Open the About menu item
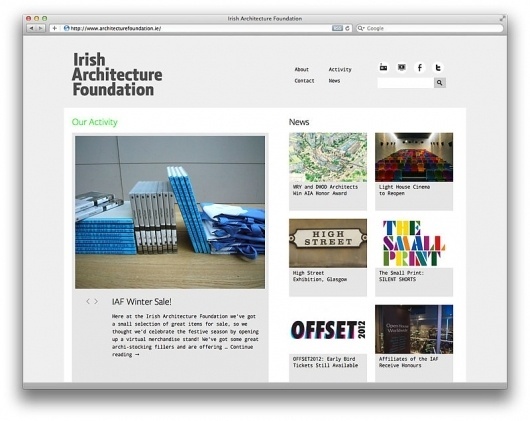This screenshot has height=421, width=530. coord(302,70)
